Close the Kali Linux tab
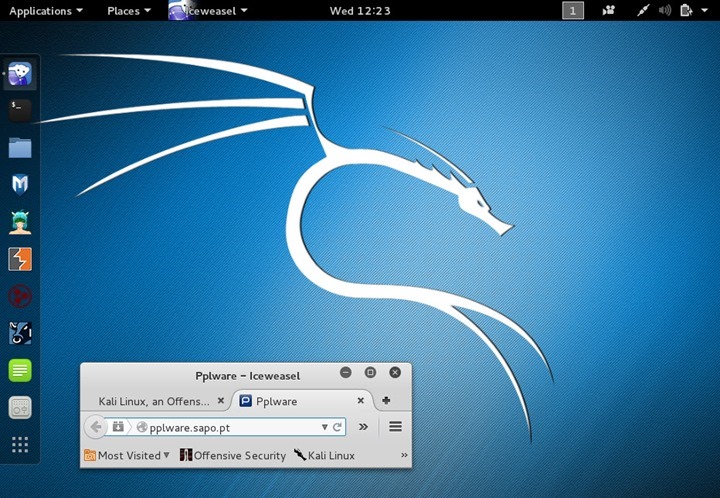720x498 pixels. pos(221,401)
